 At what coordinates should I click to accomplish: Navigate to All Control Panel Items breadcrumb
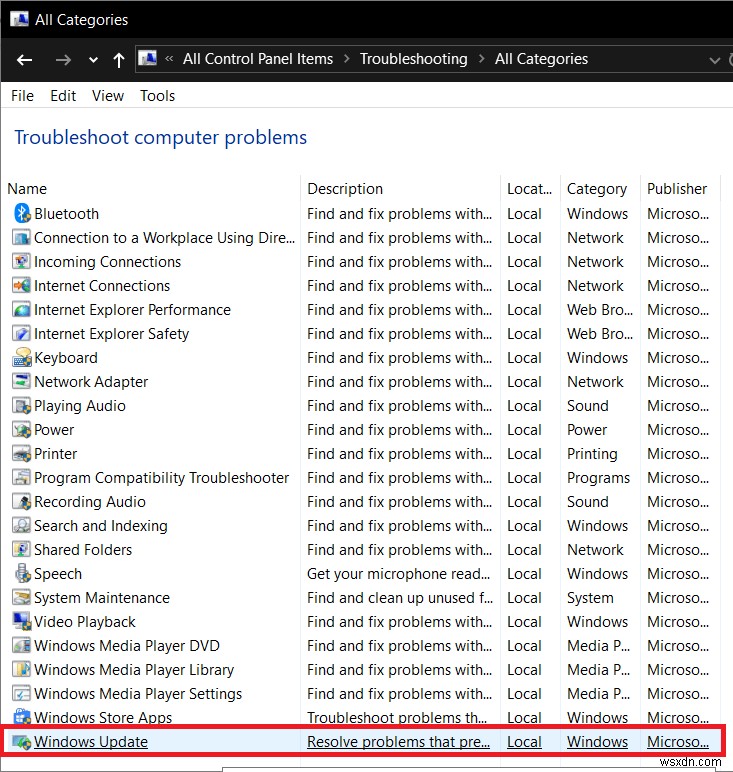[258, 59]
